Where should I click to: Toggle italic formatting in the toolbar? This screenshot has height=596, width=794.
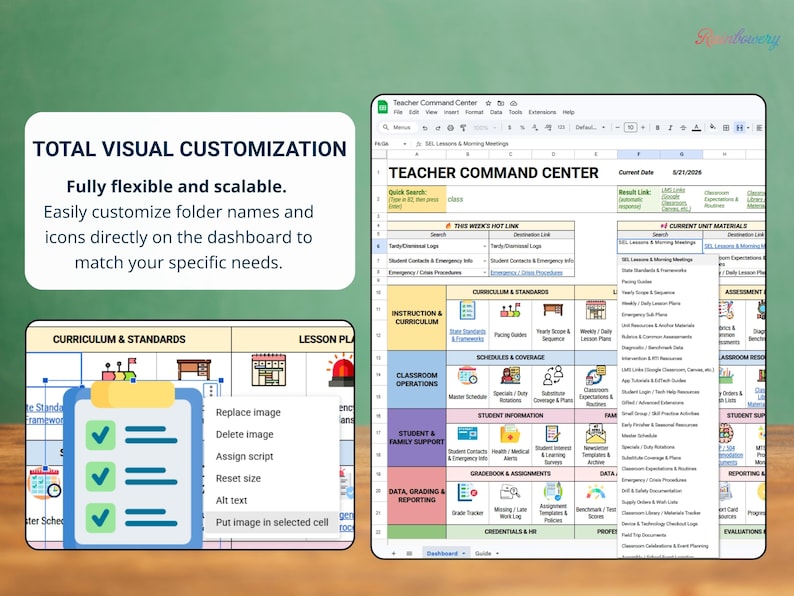(670, 128)
